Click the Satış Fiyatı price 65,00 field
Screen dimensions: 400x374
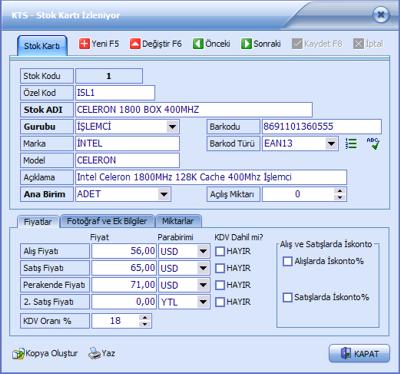point(124,268)
